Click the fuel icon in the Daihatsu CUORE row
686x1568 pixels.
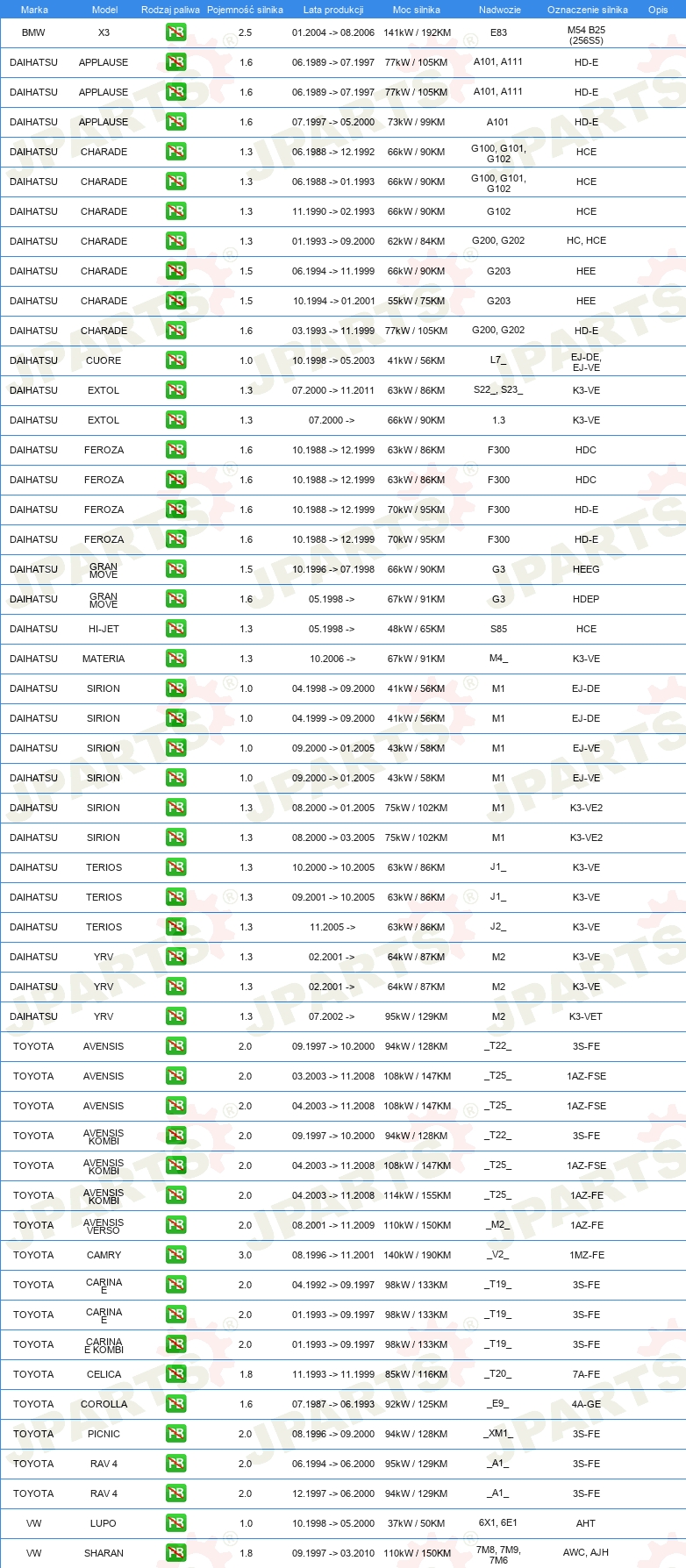tap(175, 360)
